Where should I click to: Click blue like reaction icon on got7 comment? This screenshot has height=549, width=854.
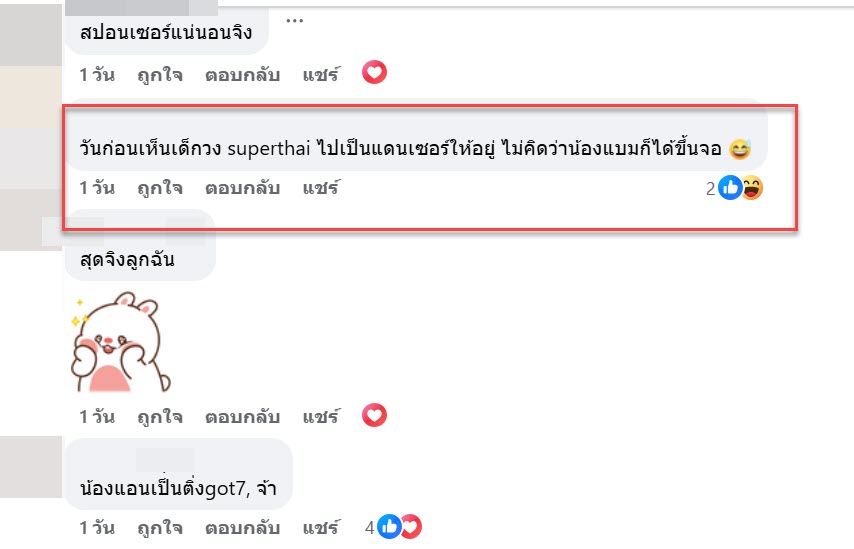389,526
